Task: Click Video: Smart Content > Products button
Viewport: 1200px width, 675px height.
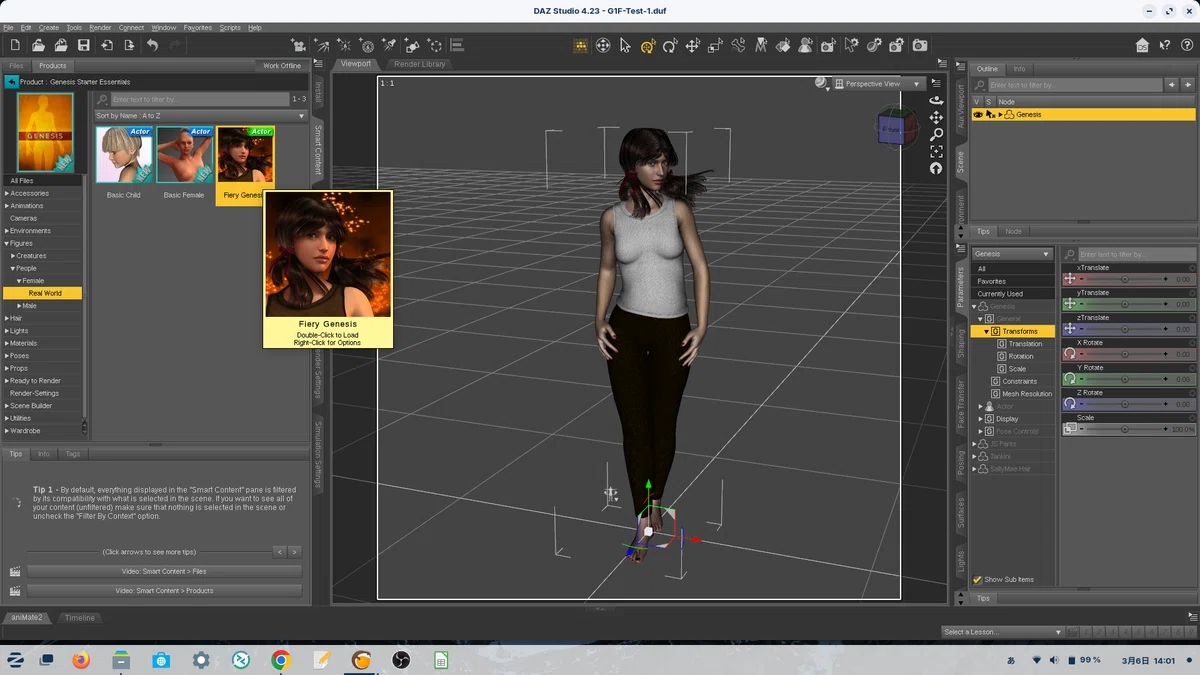Action: point(164,591)
